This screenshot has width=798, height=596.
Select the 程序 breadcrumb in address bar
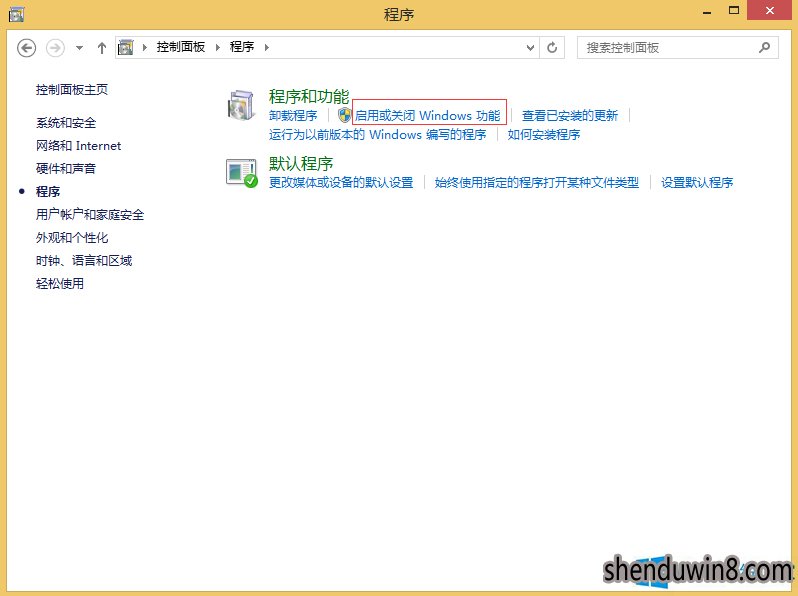tap(242, 47)
